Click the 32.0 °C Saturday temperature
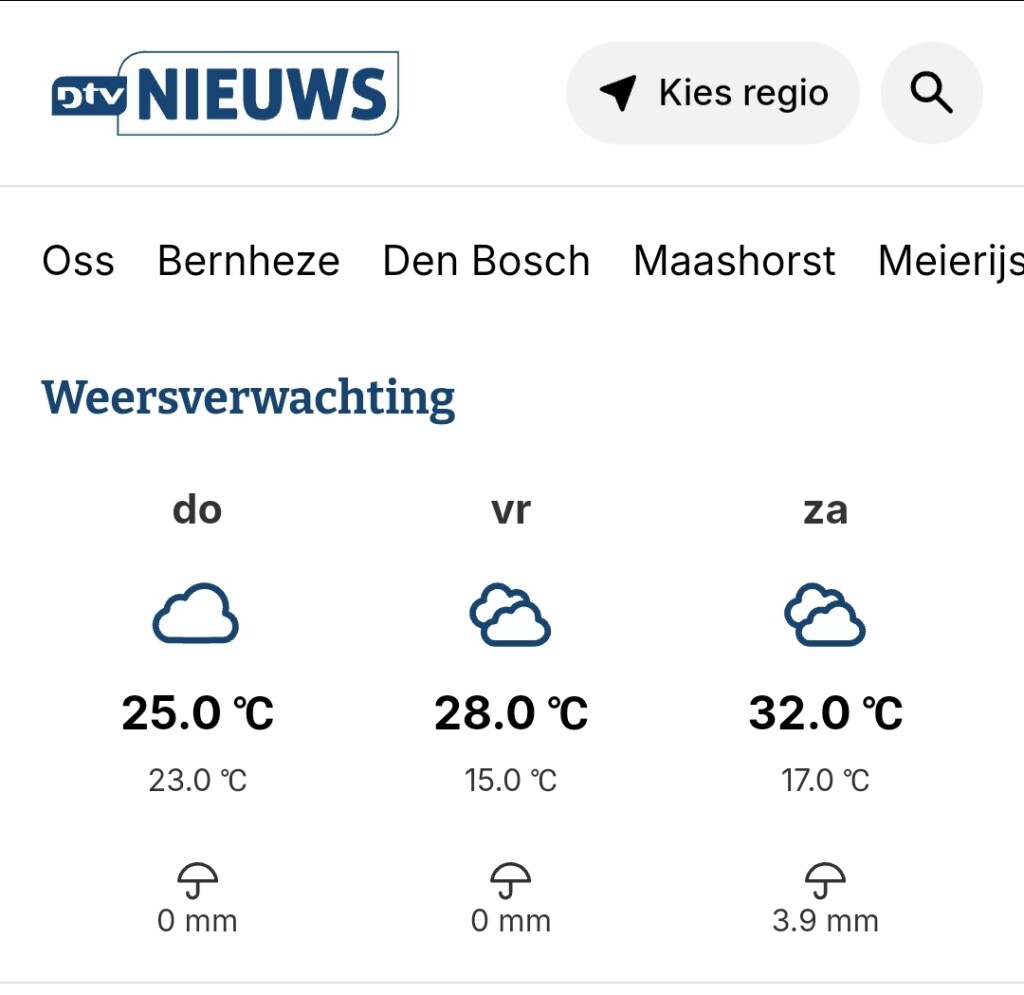Viewport: 1024px width, 995px height. tap(825, 714)
